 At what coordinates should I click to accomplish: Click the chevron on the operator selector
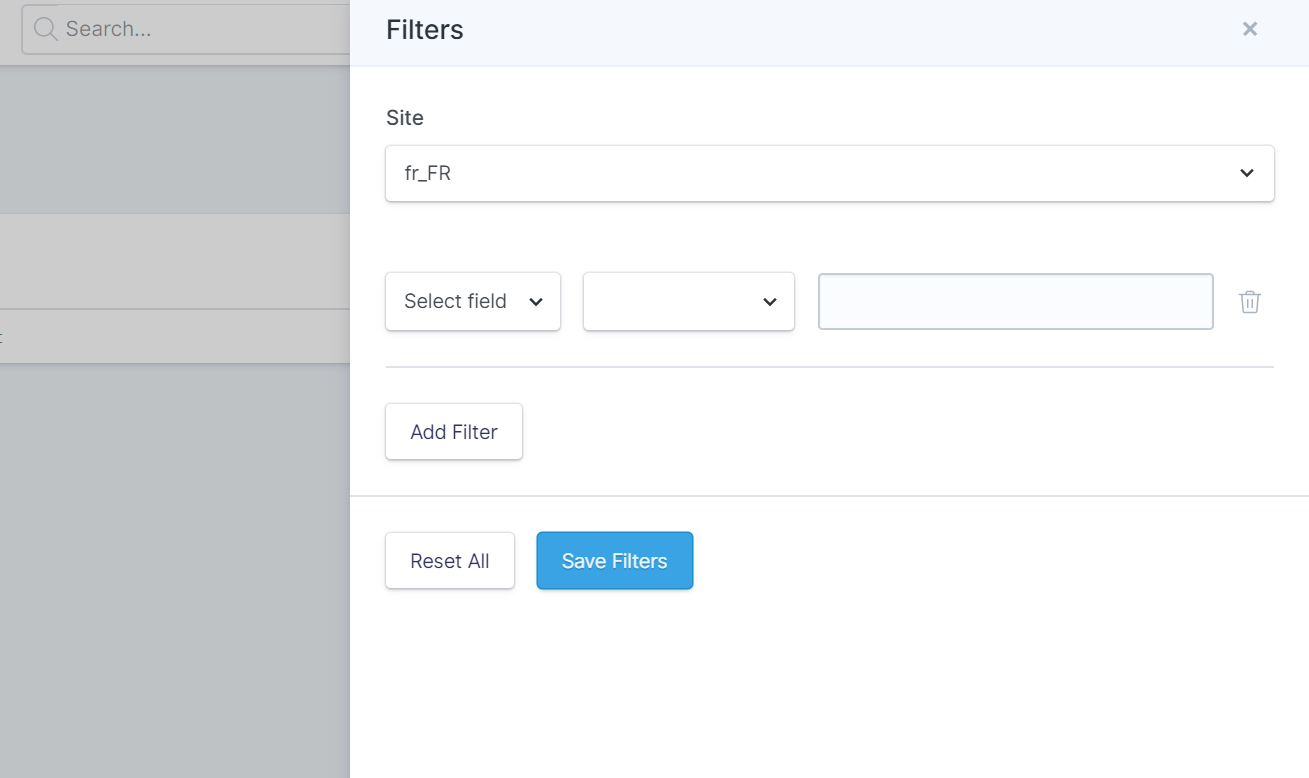[768, 301]
